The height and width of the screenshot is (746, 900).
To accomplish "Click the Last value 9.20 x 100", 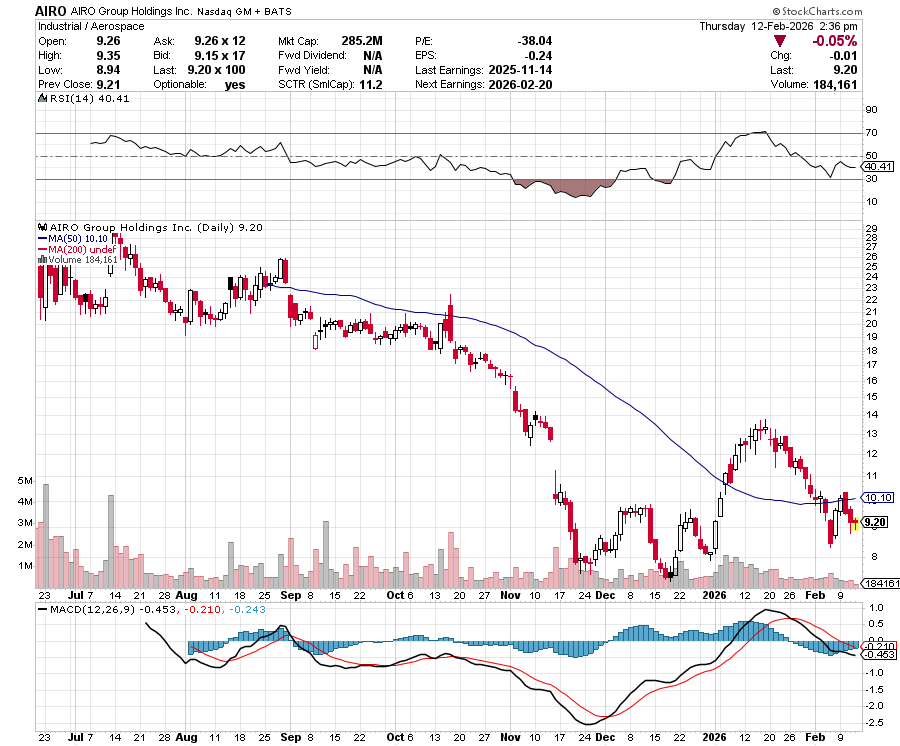I will point(216,70).
